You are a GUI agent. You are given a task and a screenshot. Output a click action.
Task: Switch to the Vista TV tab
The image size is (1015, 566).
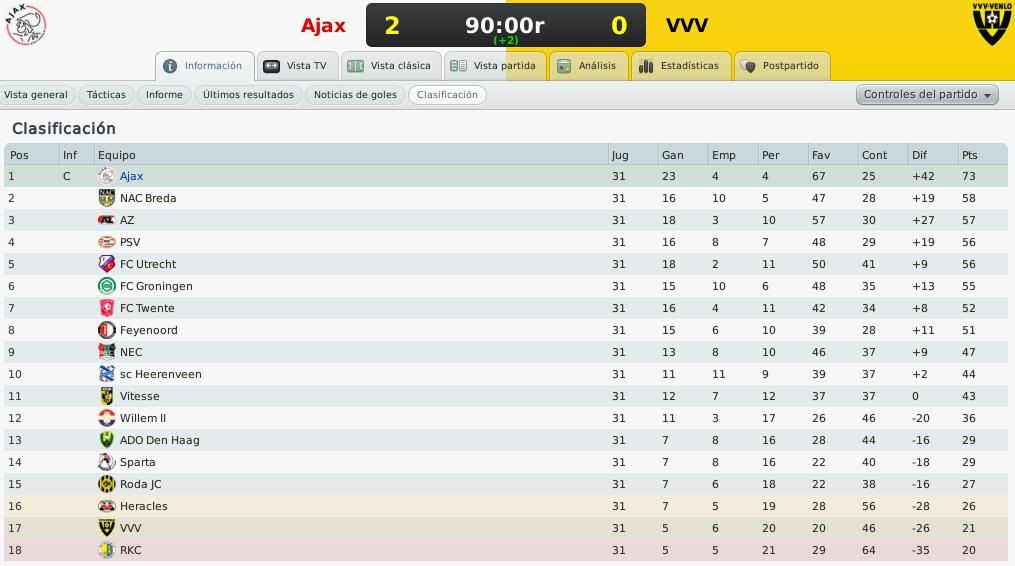point(297,66)
